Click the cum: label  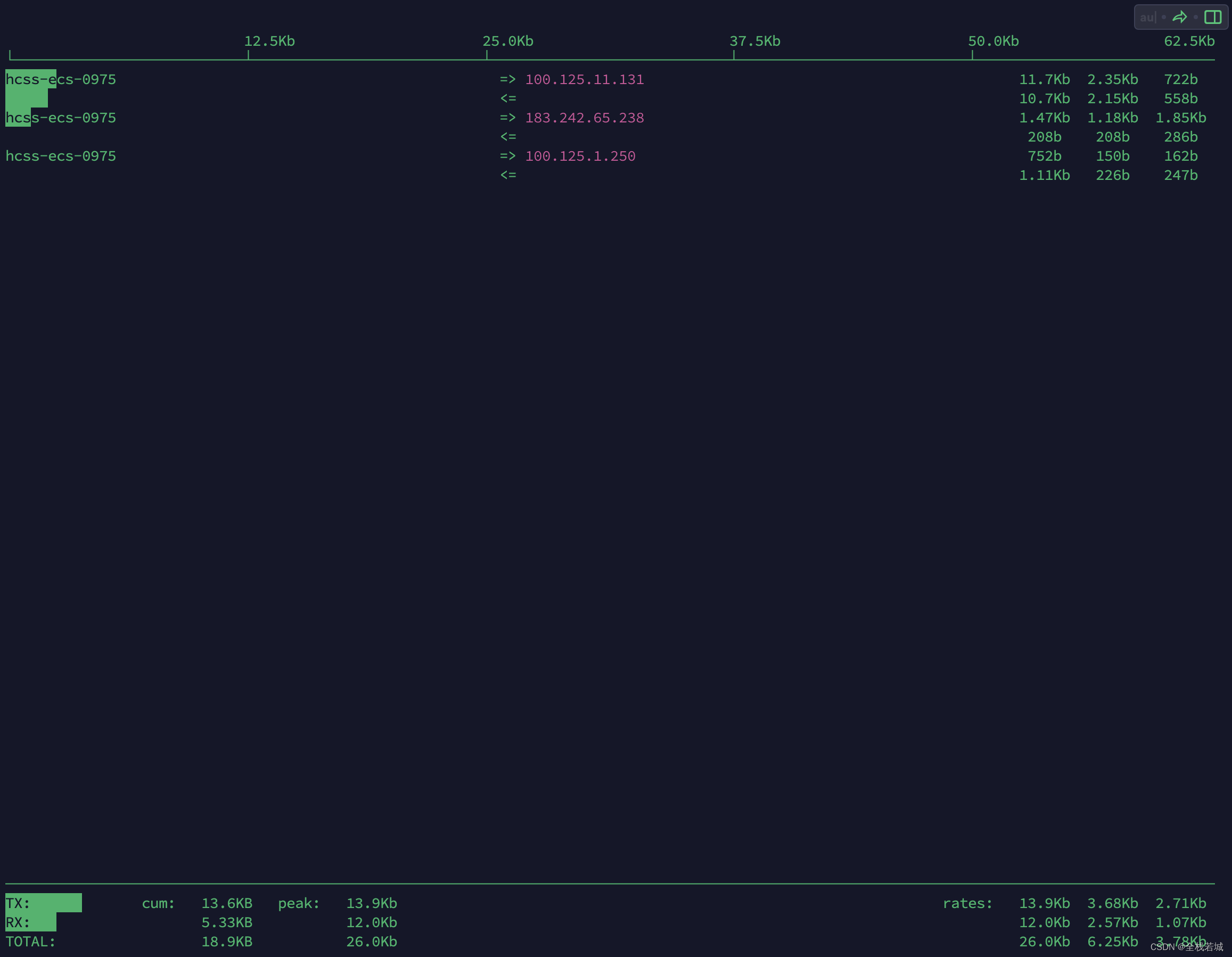[159, 903]
